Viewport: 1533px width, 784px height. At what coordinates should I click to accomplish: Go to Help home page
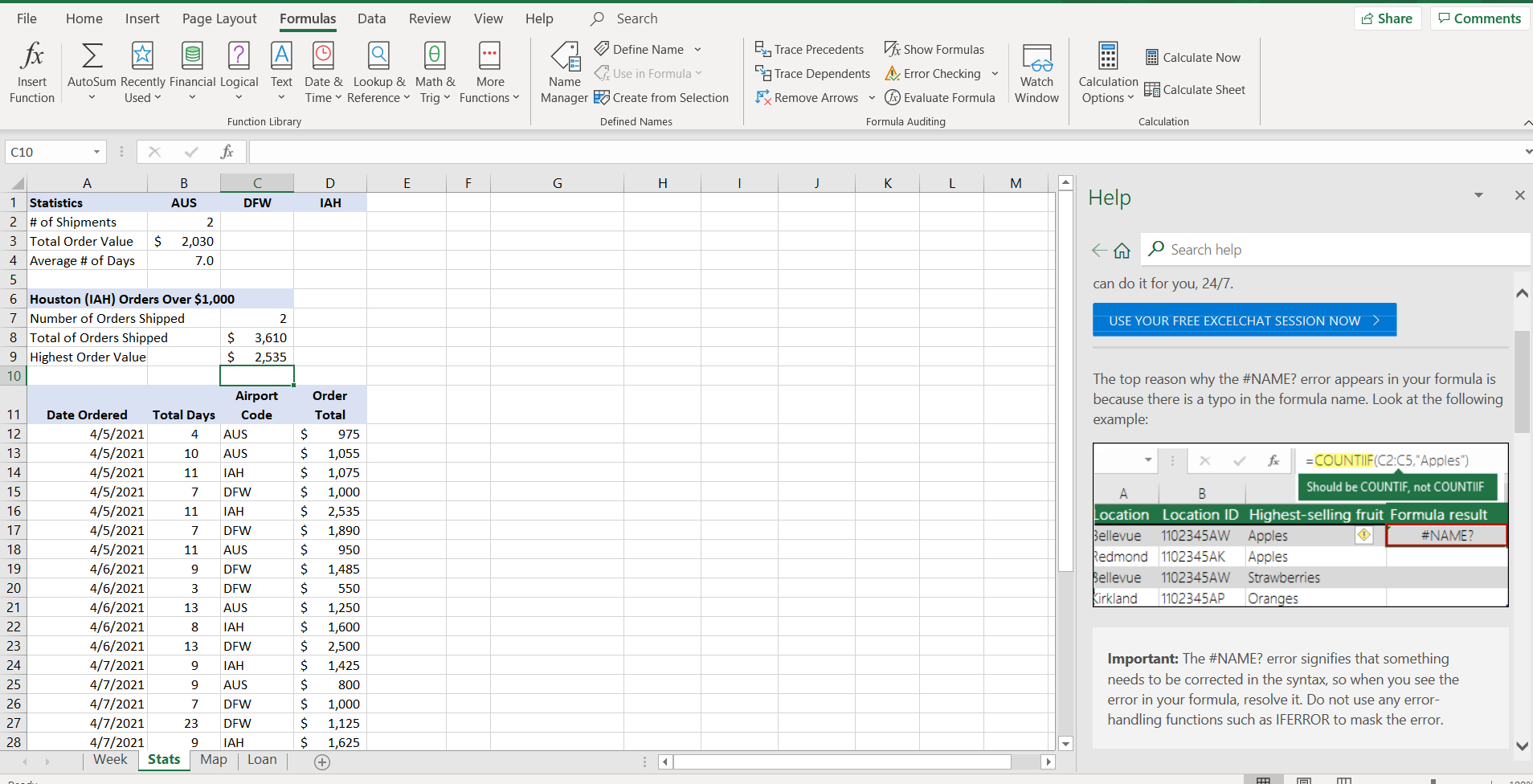(x=1122, y=251)
